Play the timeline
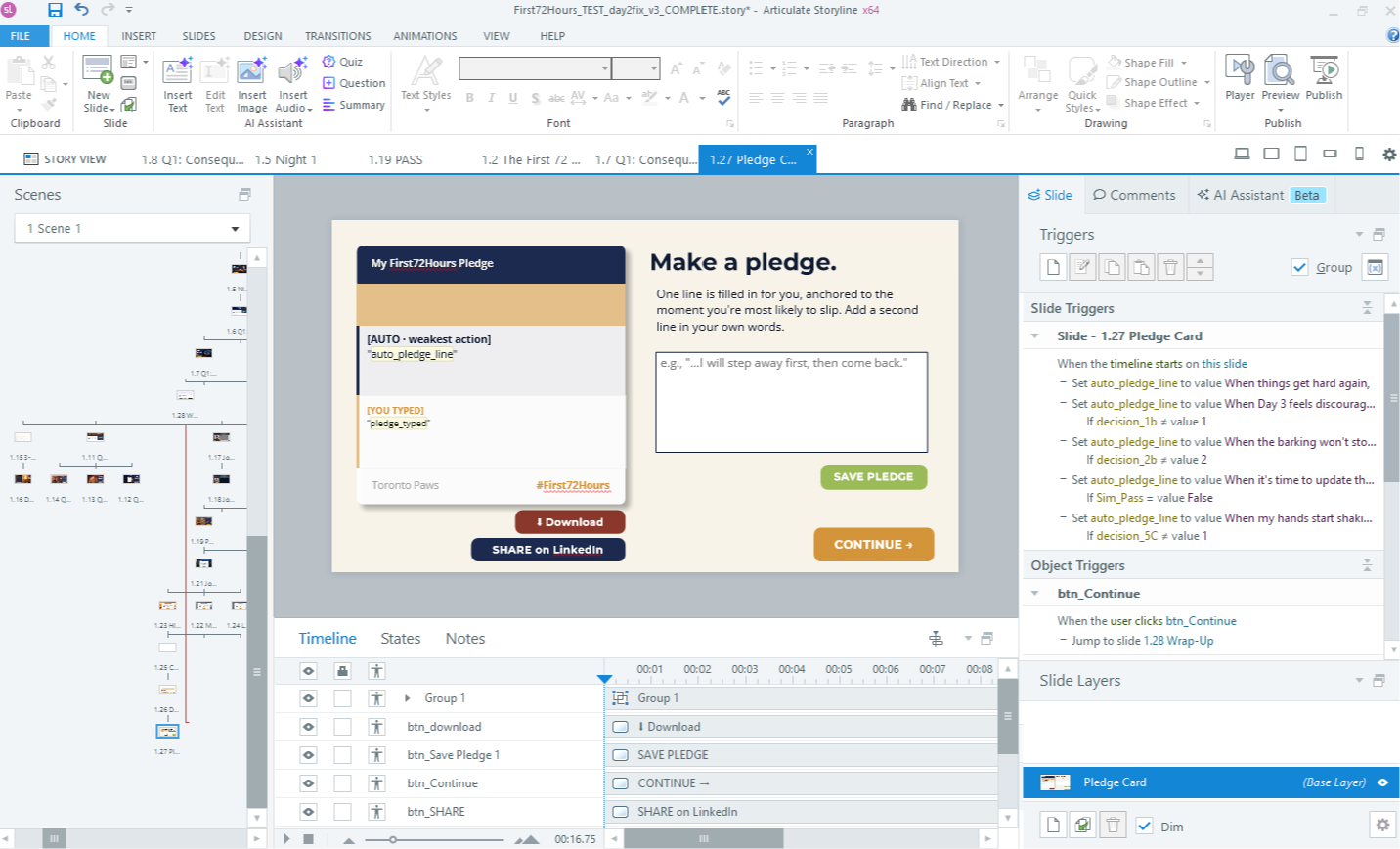 tap(286, 839)
